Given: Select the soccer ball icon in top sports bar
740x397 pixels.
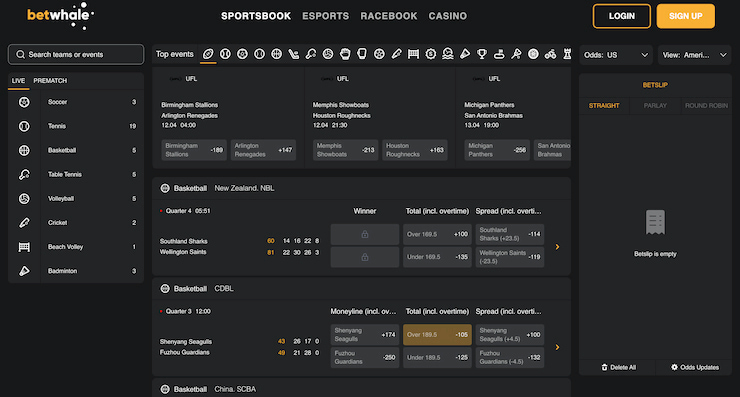Looking at the screenshot, I should click(242, 54).
